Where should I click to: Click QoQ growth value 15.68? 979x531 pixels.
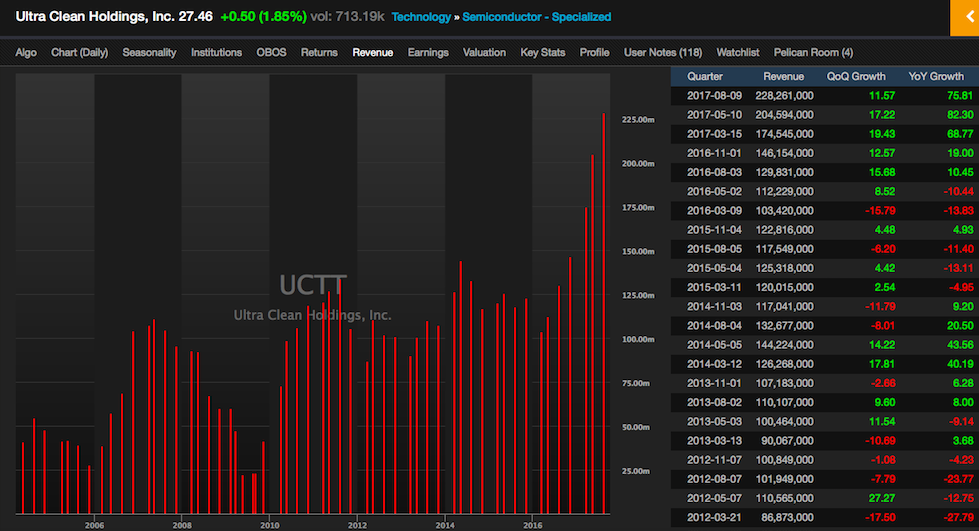pos(882,172)
